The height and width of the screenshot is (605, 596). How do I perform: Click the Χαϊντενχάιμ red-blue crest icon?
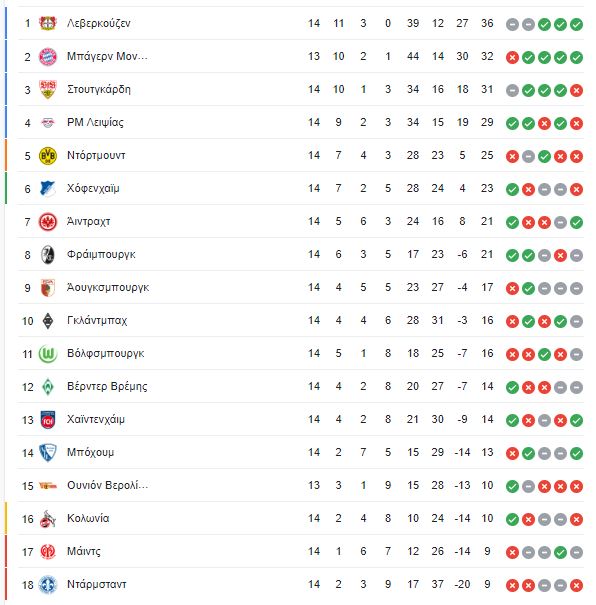48,420
